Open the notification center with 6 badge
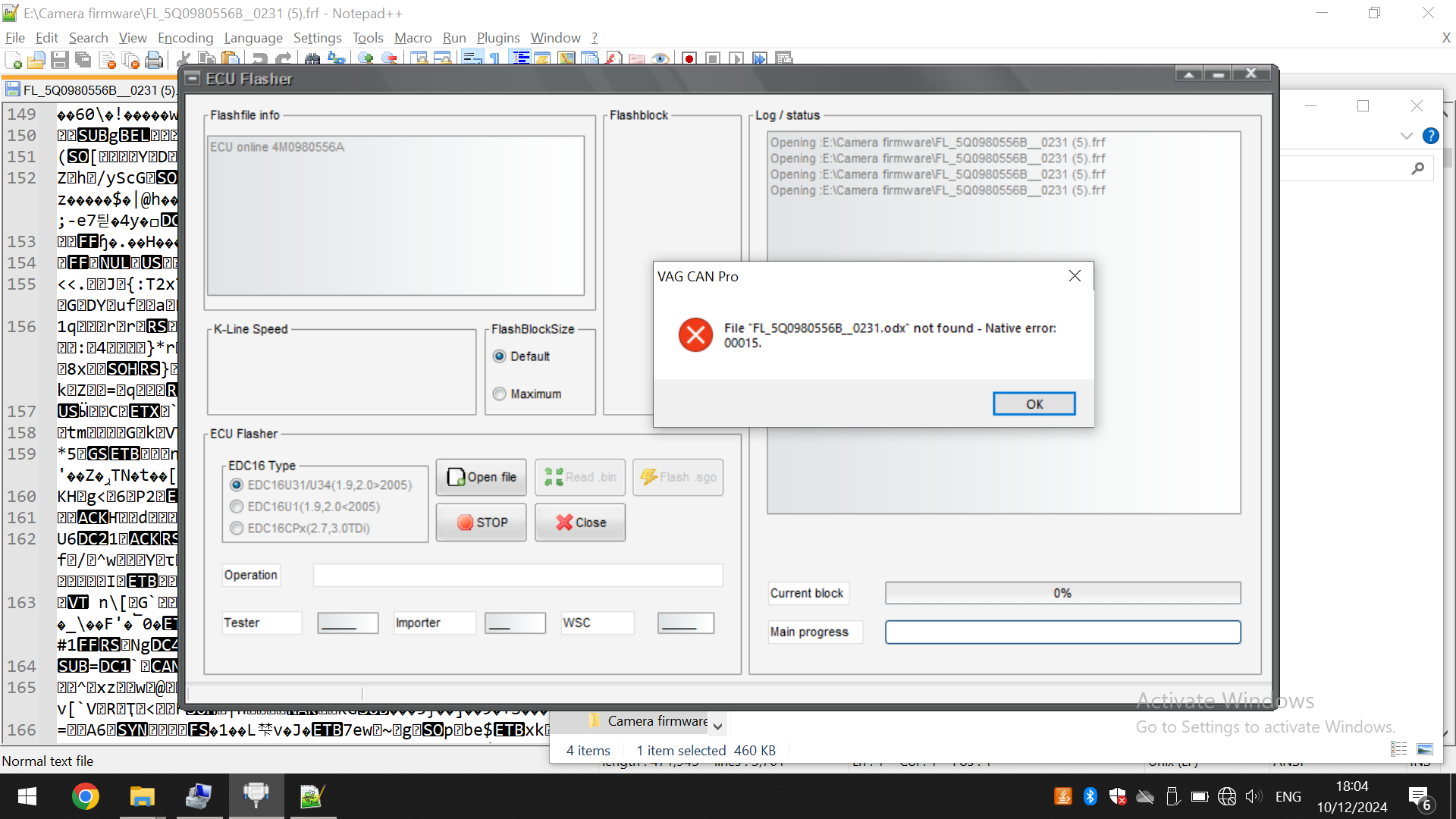 pyautogui.click(x=1420, y=798)
